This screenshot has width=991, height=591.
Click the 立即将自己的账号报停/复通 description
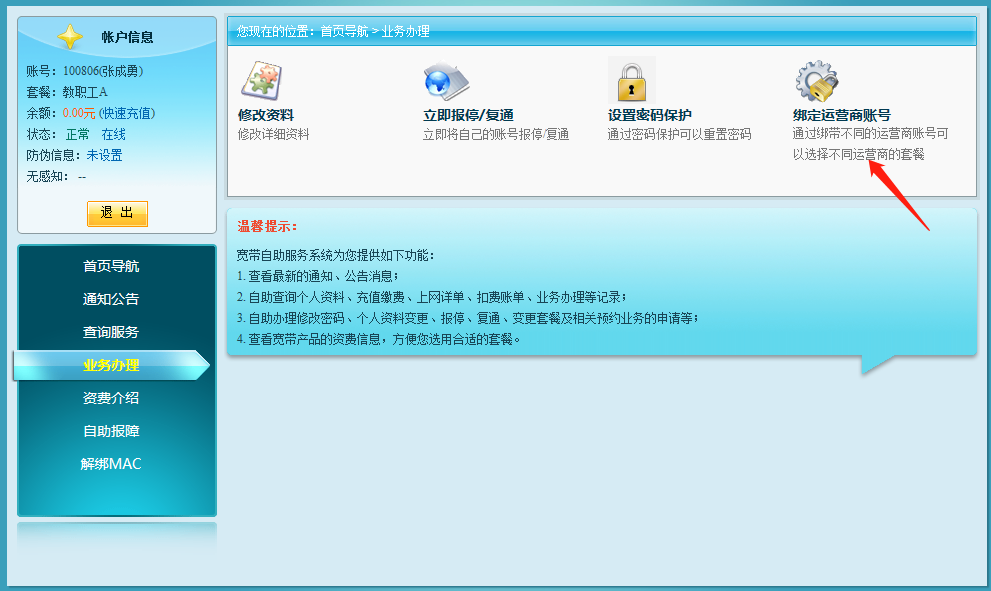[496, 134]
